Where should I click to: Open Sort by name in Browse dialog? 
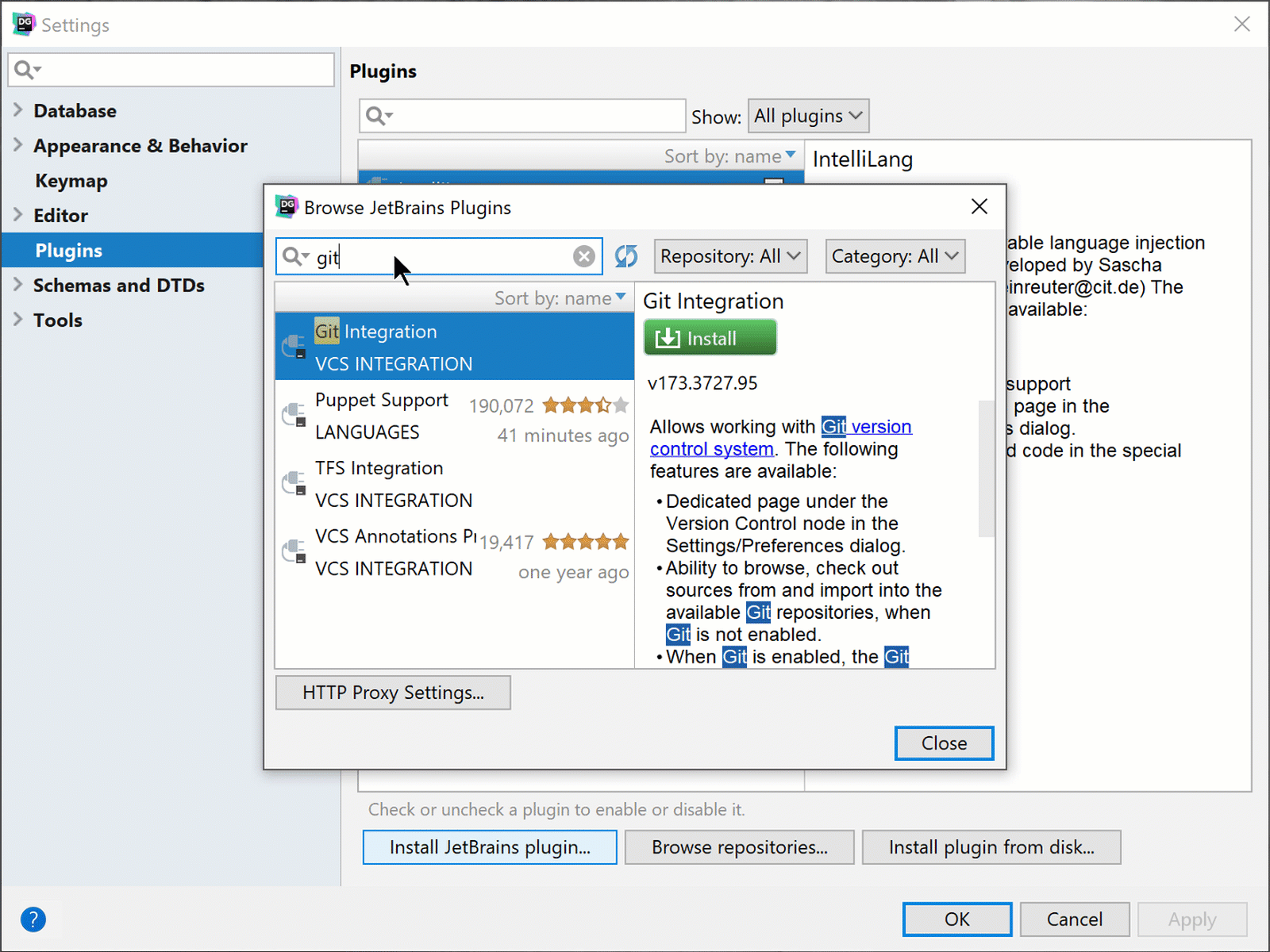(560, 298)
